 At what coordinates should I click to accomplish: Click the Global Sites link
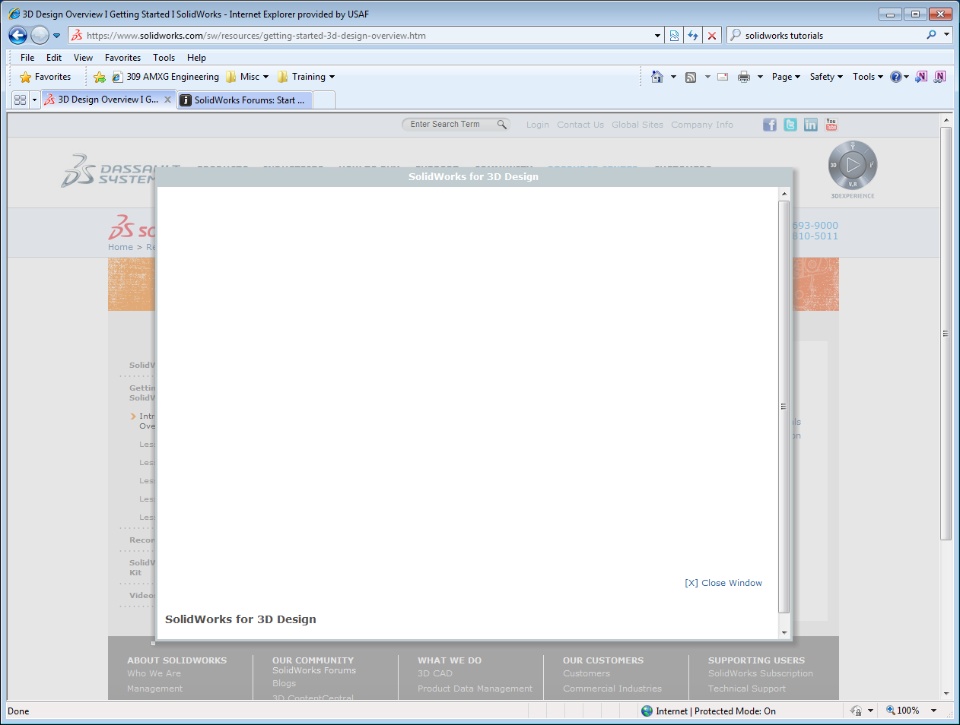pyautogui.click(x=637, y=125)
